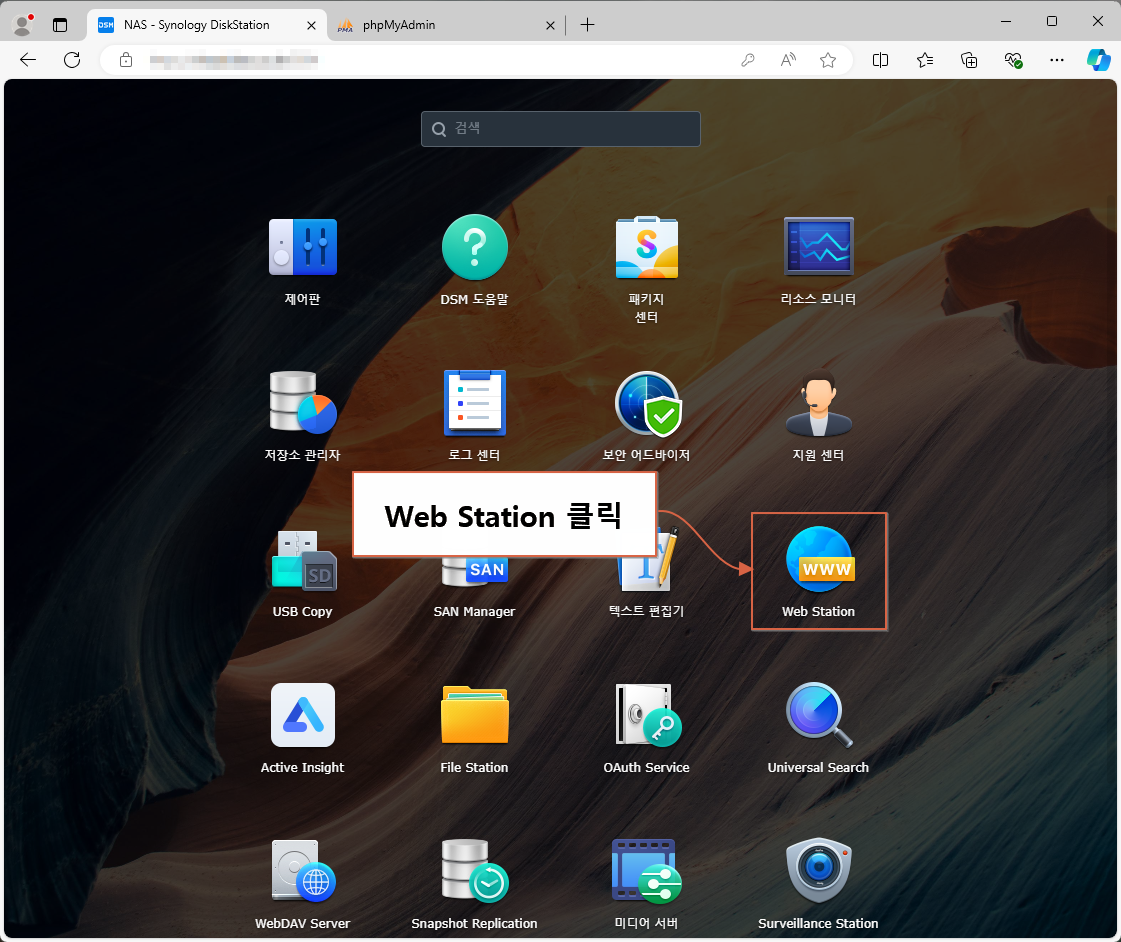Click the 검색 search field
1121x942 pixels.
point(560,129)
